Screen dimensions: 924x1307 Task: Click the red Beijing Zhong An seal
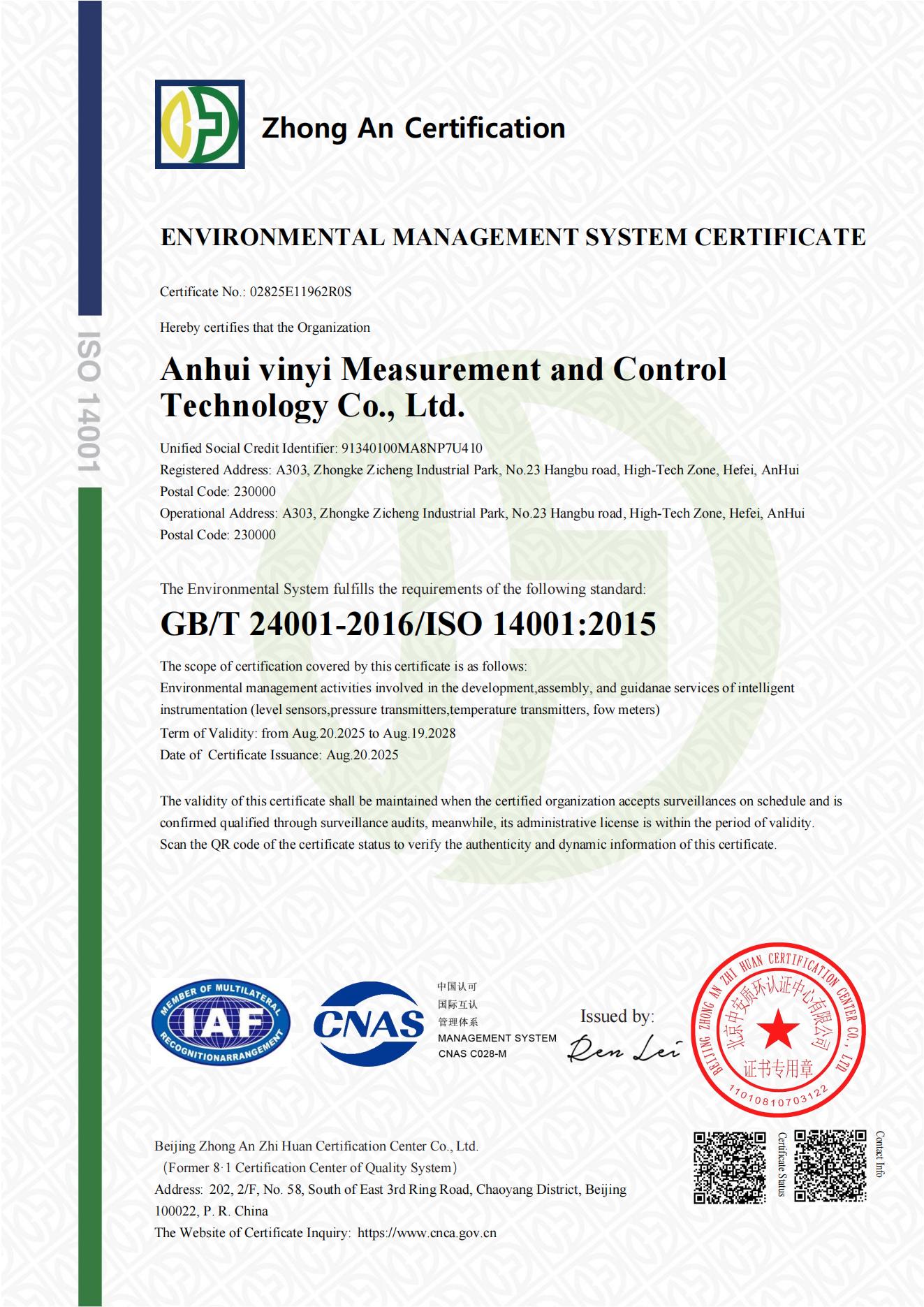click(778, 1030)
